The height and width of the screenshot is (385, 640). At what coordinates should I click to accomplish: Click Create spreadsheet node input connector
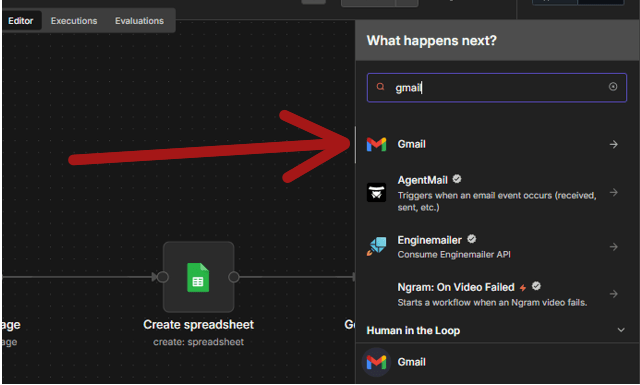tap(162, 277)
